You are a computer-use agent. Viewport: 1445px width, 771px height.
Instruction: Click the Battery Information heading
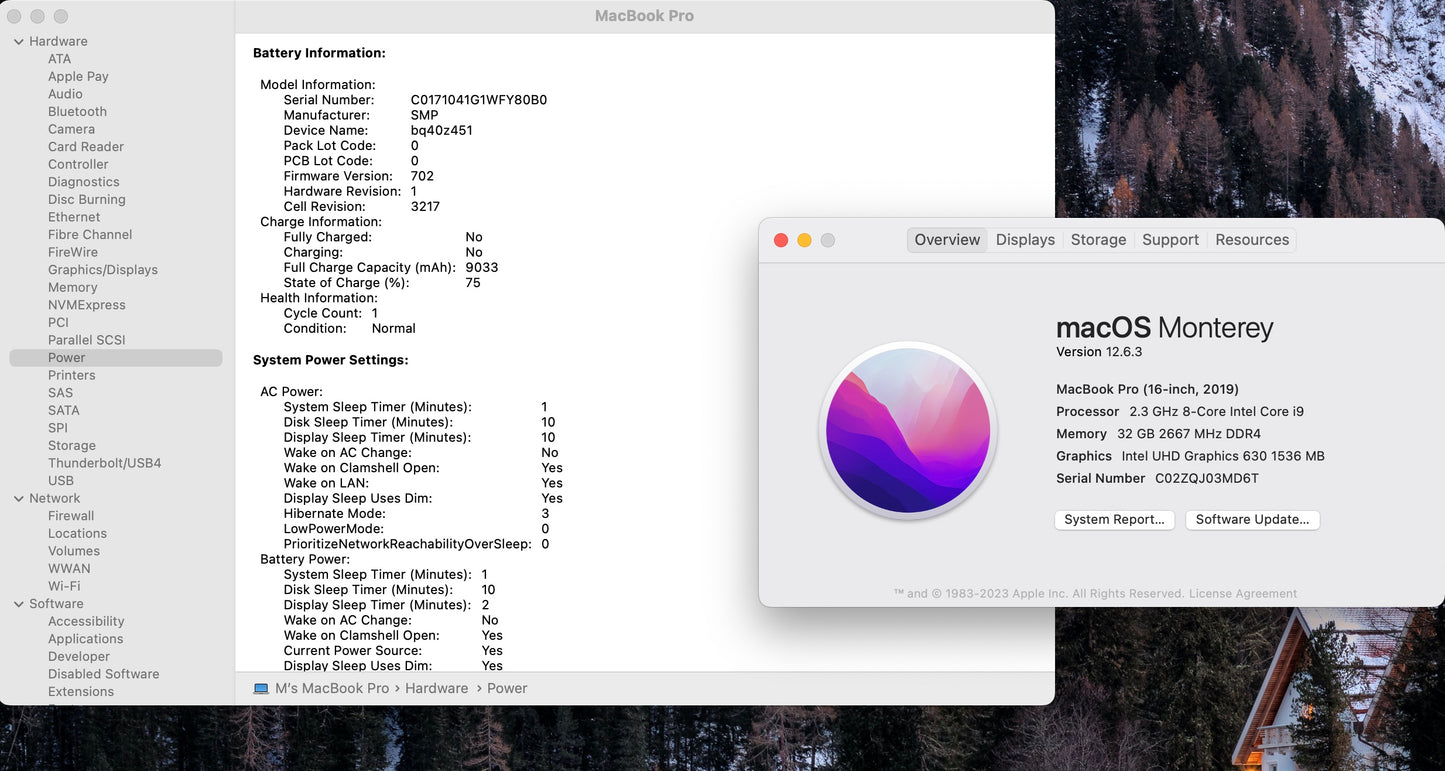pos(319,53)
